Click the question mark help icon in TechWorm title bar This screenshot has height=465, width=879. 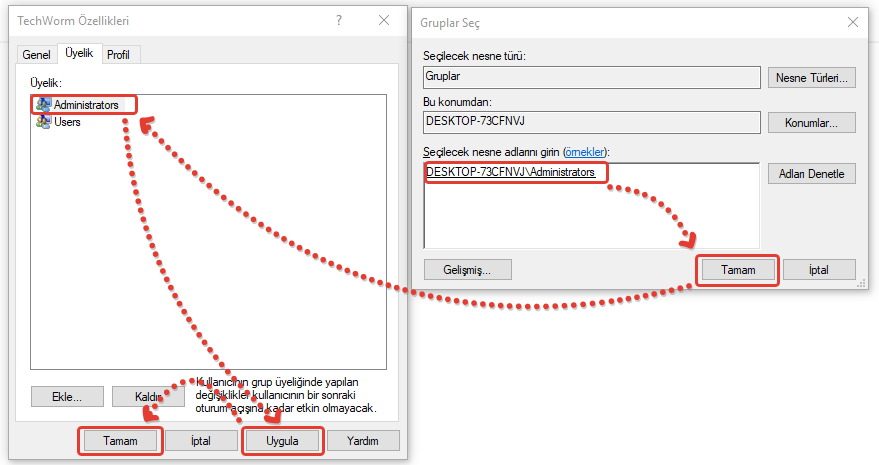coord(340,20)
